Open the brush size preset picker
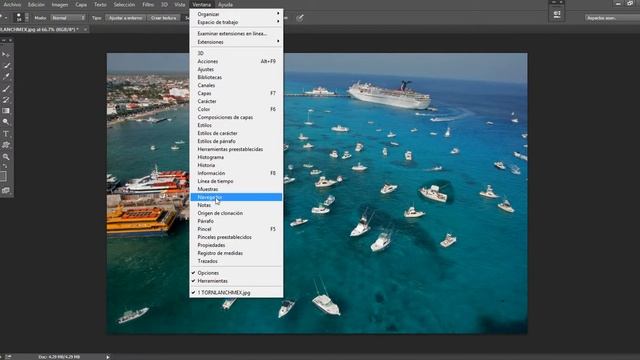640x360 pixels. click(x=21, y=18)
